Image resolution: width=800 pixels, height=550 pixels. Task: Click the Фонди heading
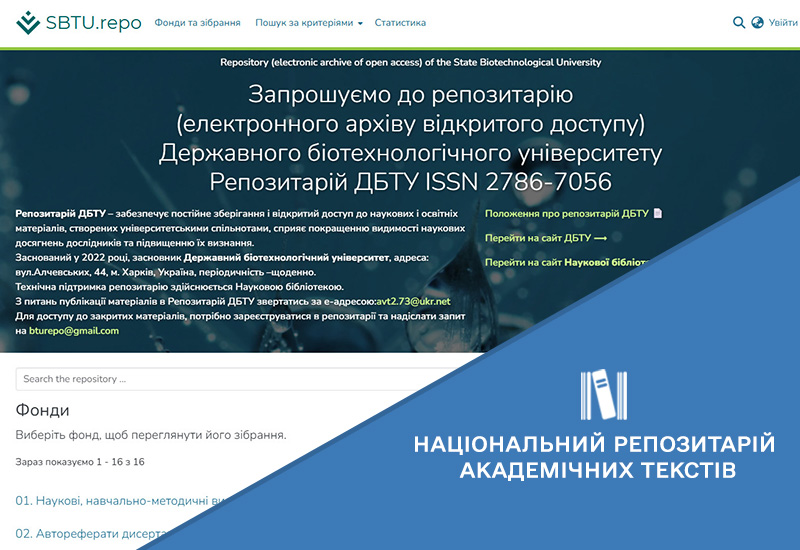click(42, 410)
